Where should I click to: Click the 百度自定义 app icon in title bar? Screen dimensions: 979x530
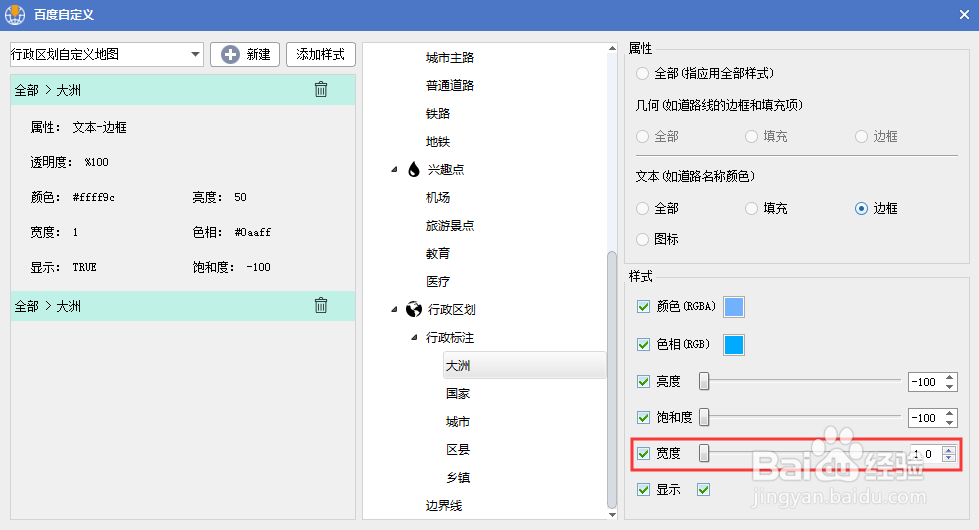tap(15, 14)
